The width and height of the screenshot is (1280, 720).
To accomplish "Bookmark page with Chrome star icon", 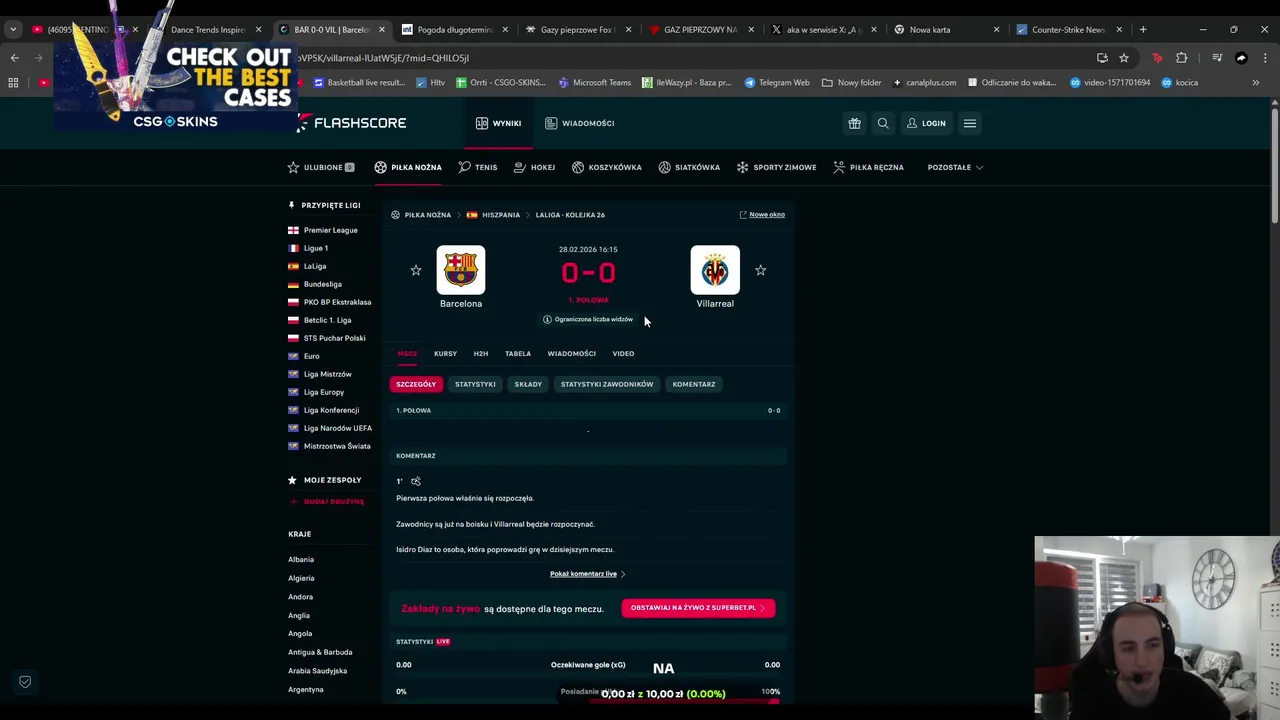I will (1124, 58).
